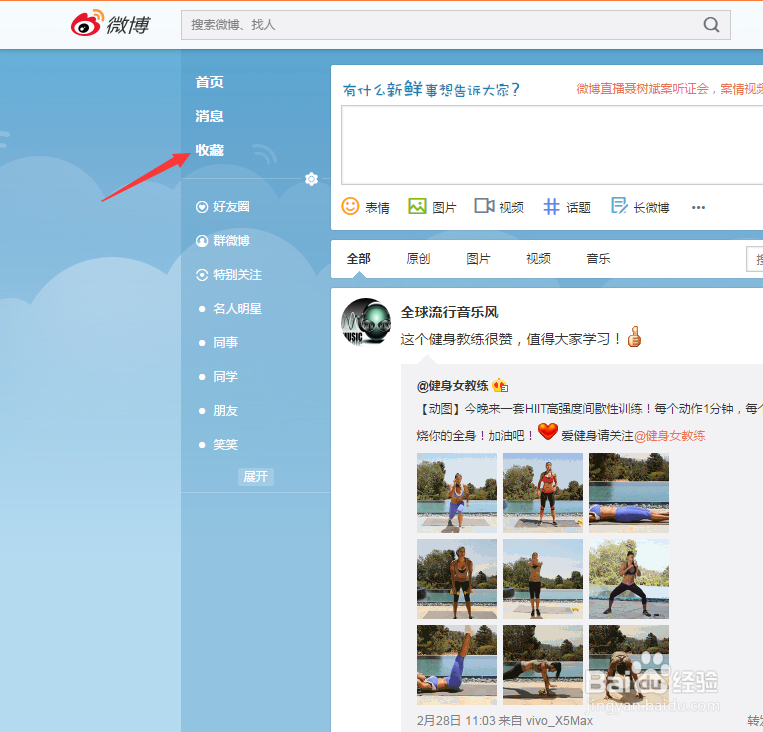Open 群微博 group
Image resolution: width=763 pixels, height=732 pixels.
coord(223,241)
